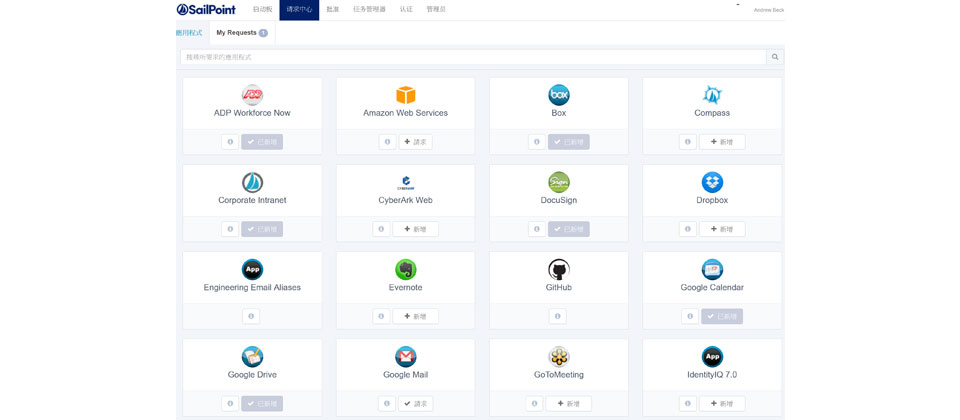The height and width of the screenshot is (420, 960).
Task: Click the Engineering Email Aliases title text
Action: click(x=252, y=287)
